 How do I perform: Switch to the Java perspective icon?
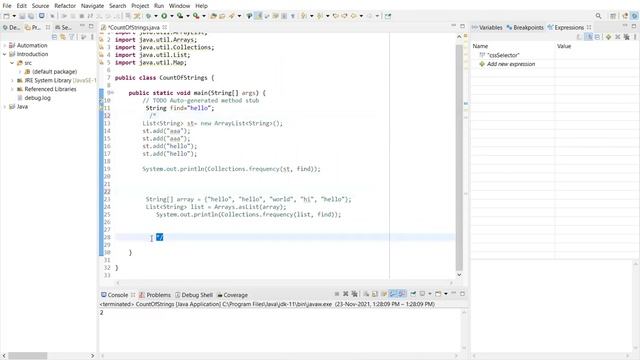[x=625, y=16]
